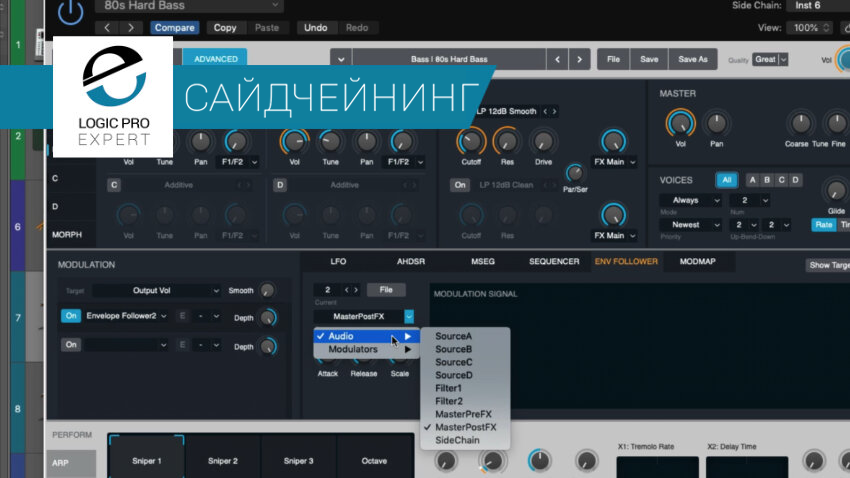Click the ADVANCED view button

(x=216, y=59)
